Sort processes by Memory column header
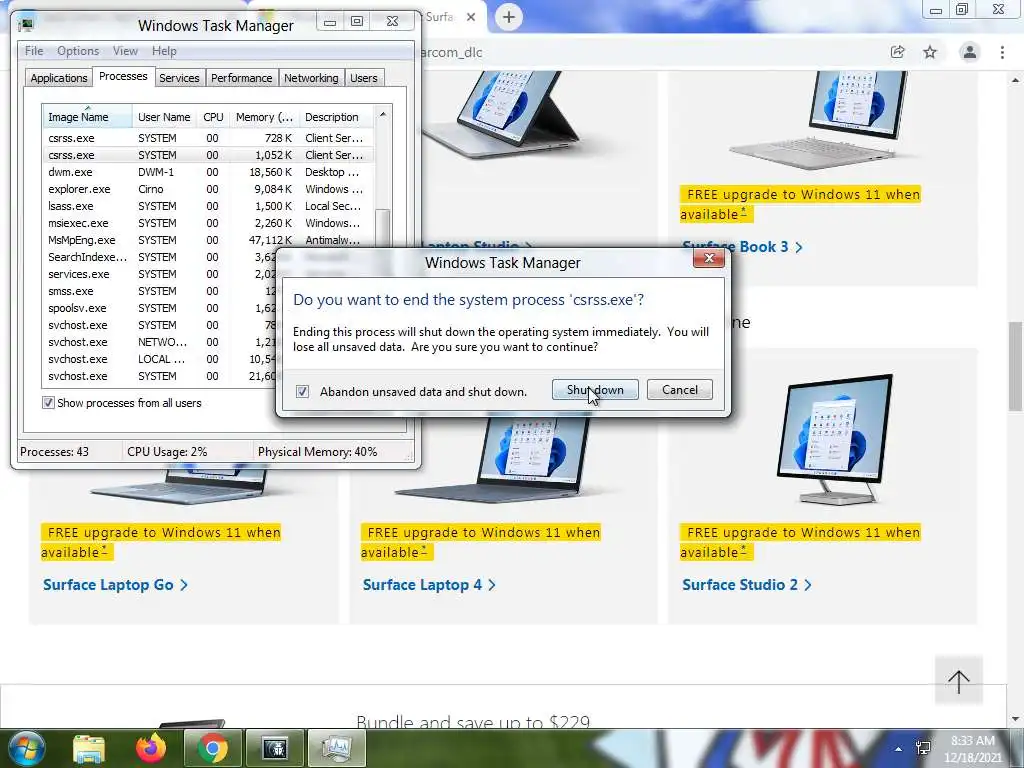Image resolution: width=1024 pixels, height=768 pixels. 264,117
